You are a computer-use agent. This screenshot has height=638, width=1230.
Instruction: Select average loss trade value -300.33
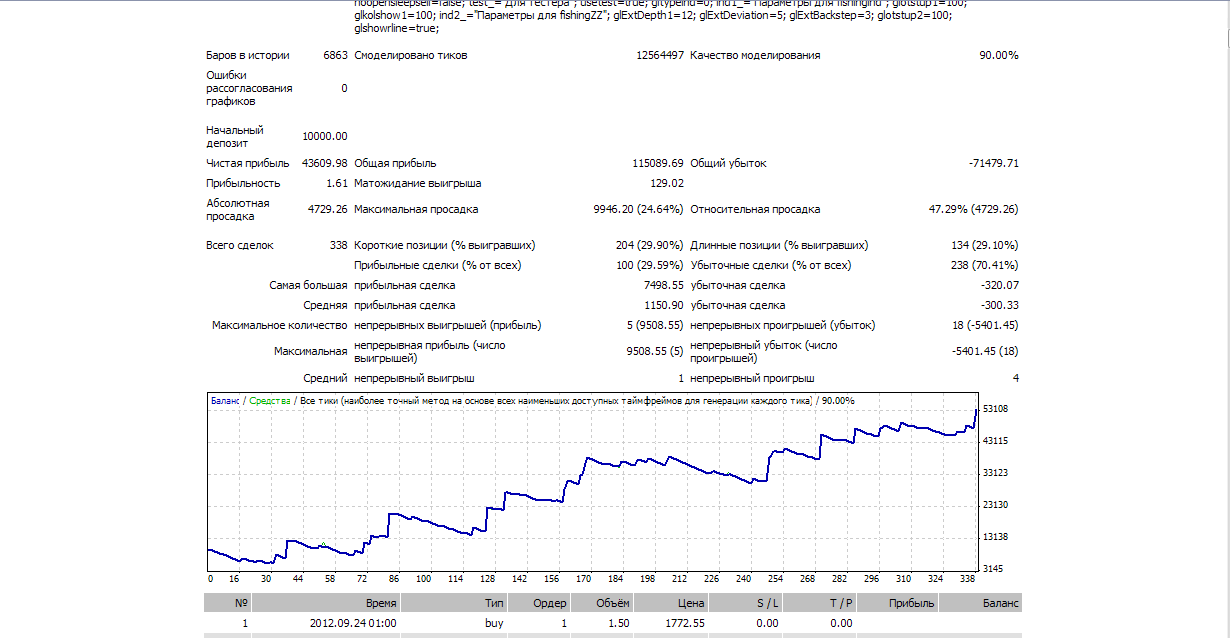coord(1000,305)
